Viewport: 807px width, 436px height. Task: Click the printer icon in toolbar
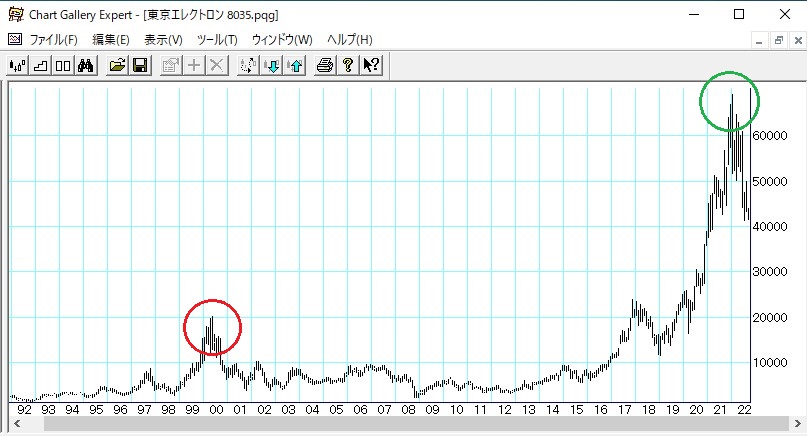324,66
